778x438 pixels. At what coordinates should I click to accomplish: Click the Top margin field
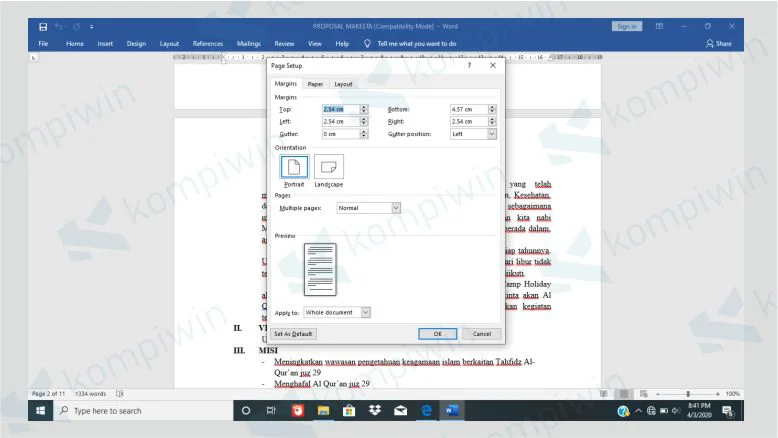click(x=340, y=109)
